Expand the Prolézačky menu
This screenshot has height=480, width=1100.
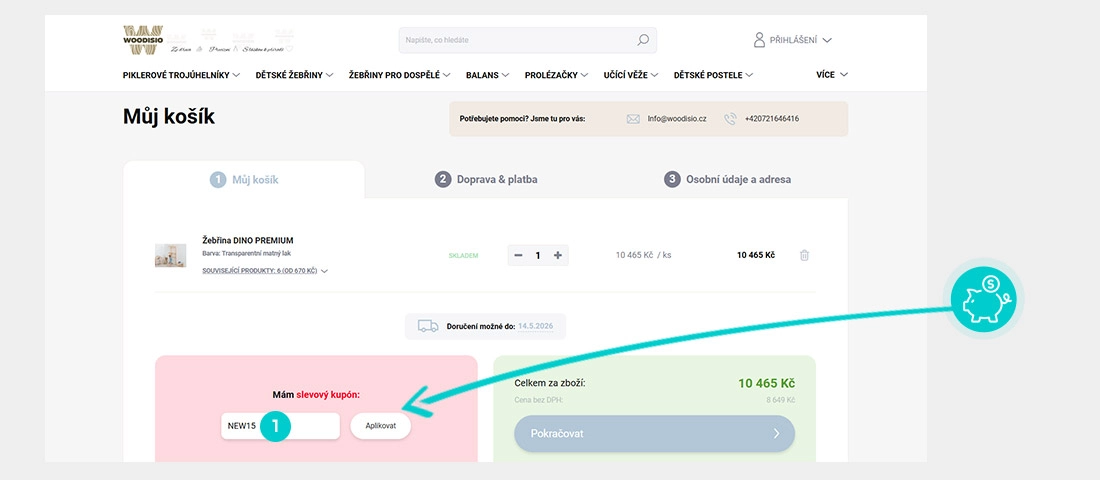[556, 75]
